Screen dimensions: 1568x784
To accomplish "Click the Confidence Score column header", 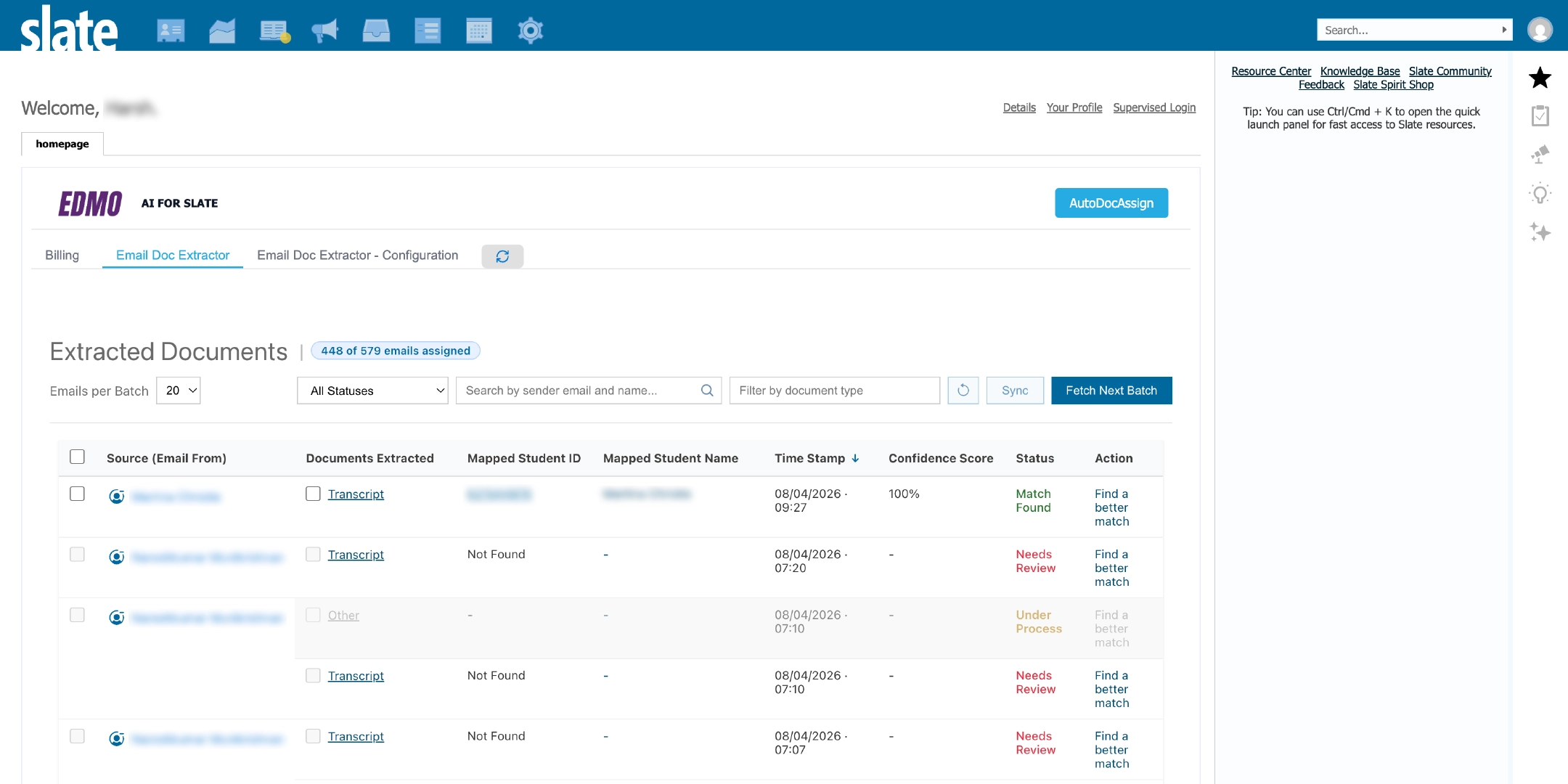I will pyautogui.click(x=941, y=459).
